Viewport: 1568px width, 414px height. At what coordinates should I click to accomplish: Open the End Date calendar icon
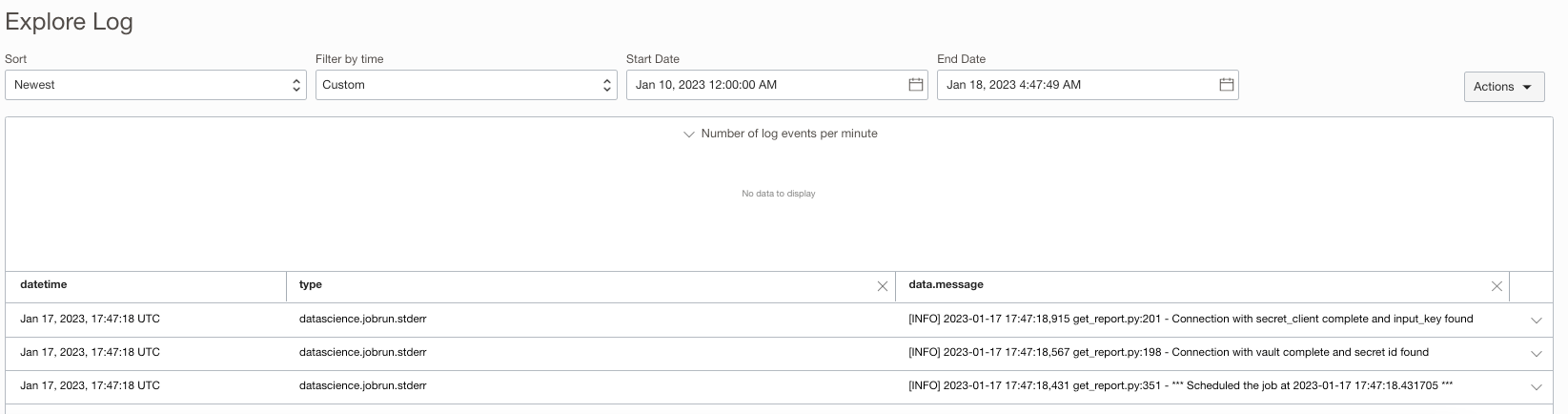[x=1227, y=85]
